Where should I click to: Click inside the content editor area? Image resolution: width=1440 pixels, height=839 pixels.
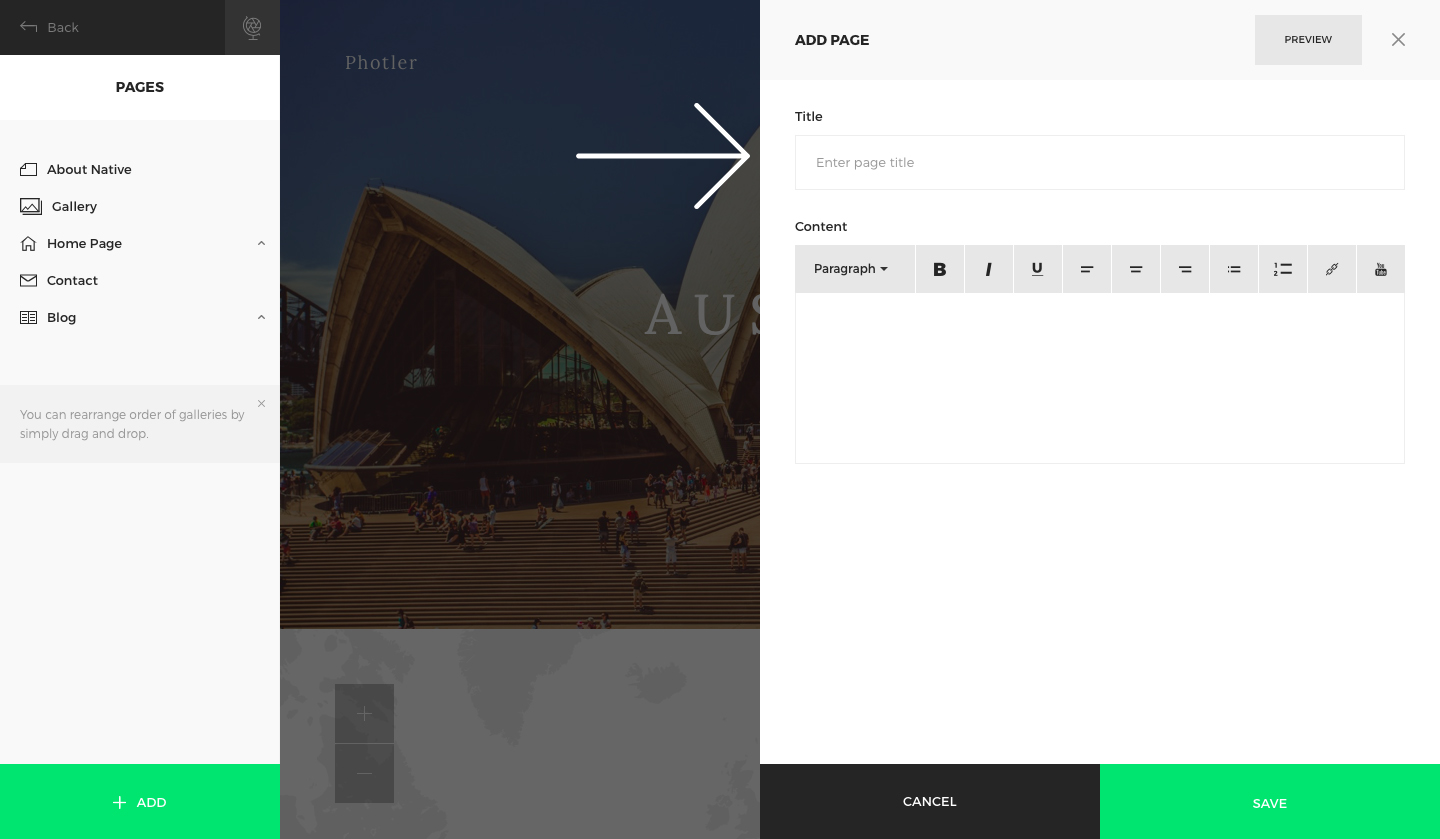tap(1100, 378)
